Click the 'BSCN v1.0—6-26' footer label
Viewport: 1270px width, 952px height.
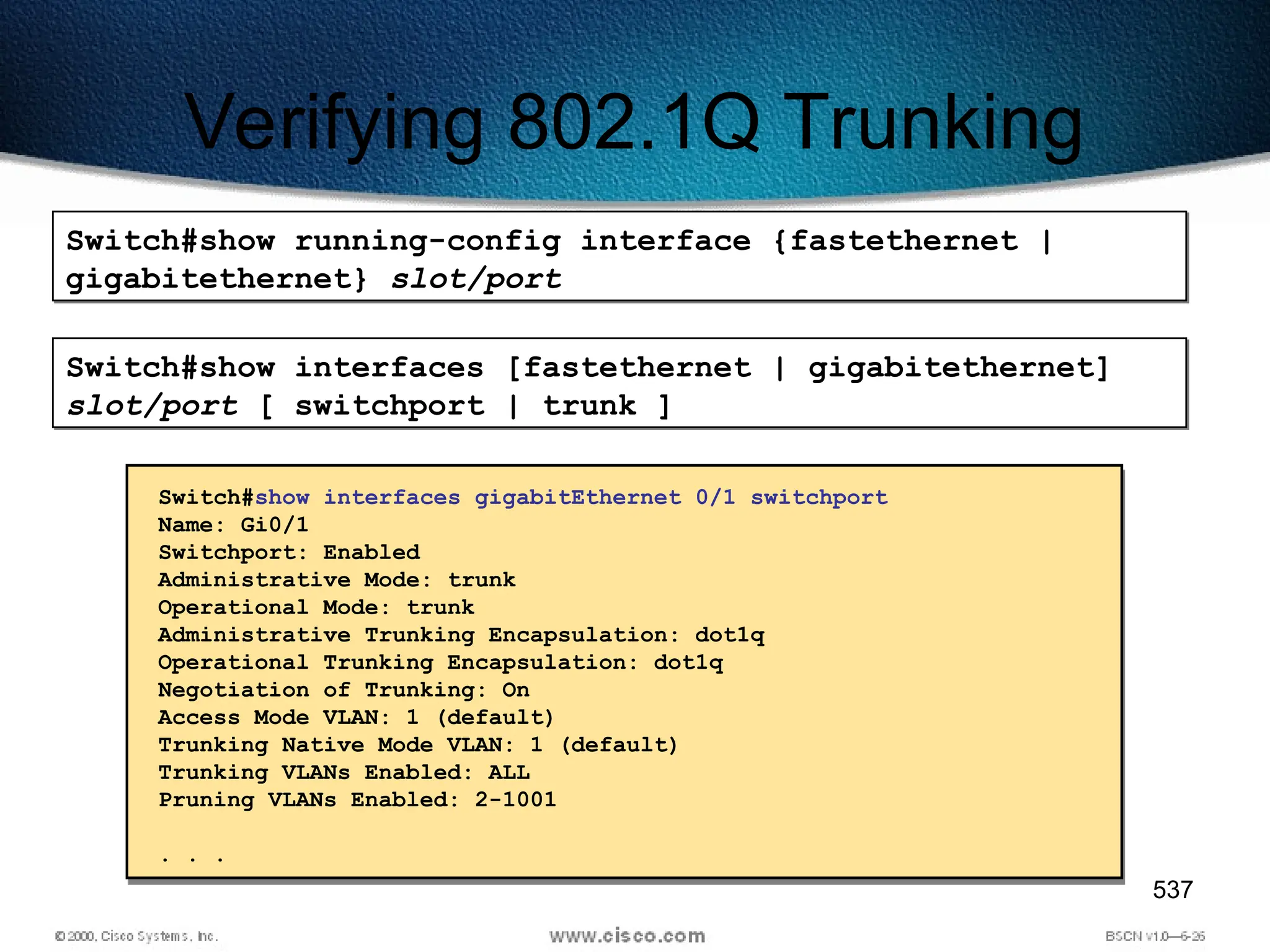[1155, 936]
